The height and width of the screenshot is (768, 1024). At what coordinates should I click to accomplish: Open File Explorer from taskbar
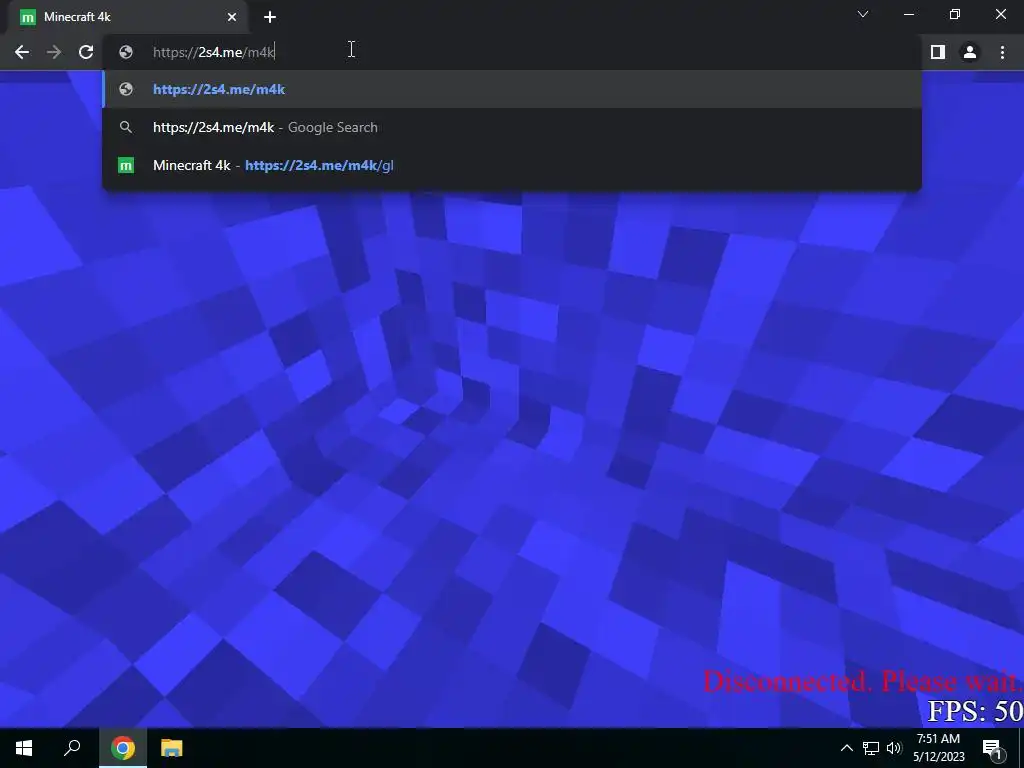click(171, 748)
